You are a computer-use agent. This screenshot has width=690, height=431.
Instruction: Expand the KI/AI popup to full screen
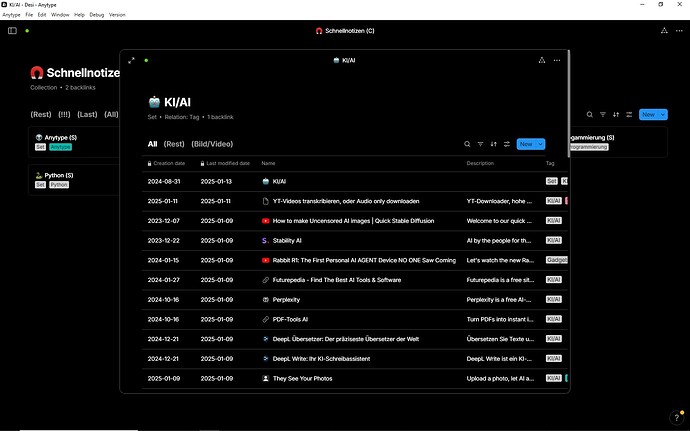pyautogui.click(x=131, y=60)
